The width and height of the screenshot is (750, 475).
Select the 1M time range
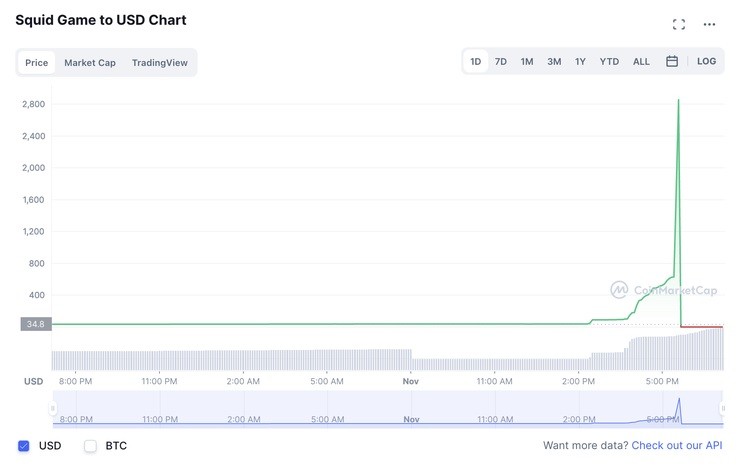pos(527,61)
